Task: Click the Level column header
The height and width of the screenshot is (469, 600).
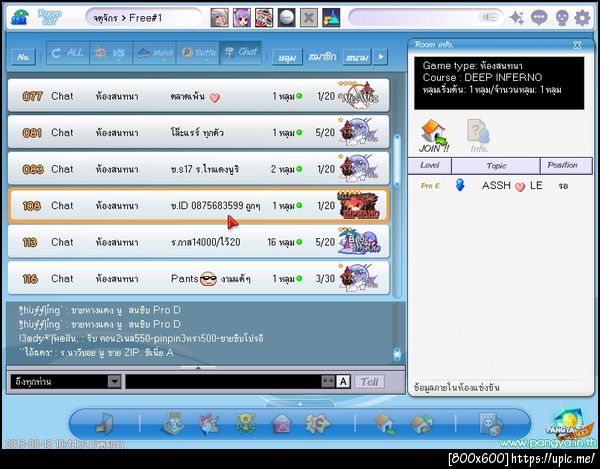Action: point(430,165)
